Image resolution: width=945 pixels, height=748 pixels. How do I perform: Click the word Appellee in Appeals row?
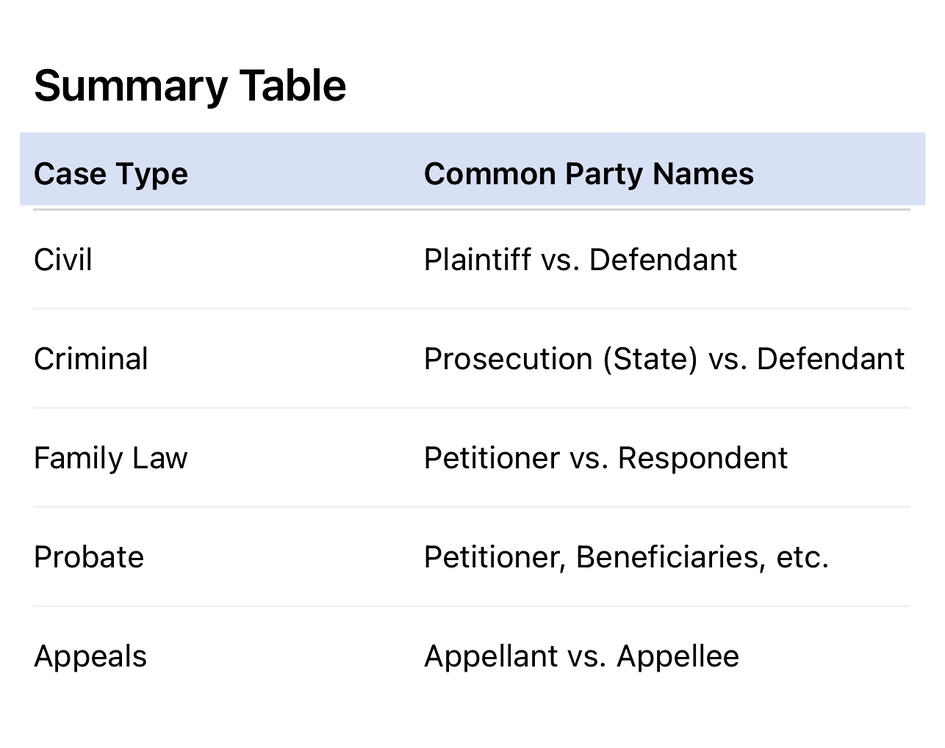(x=678, y=656)
